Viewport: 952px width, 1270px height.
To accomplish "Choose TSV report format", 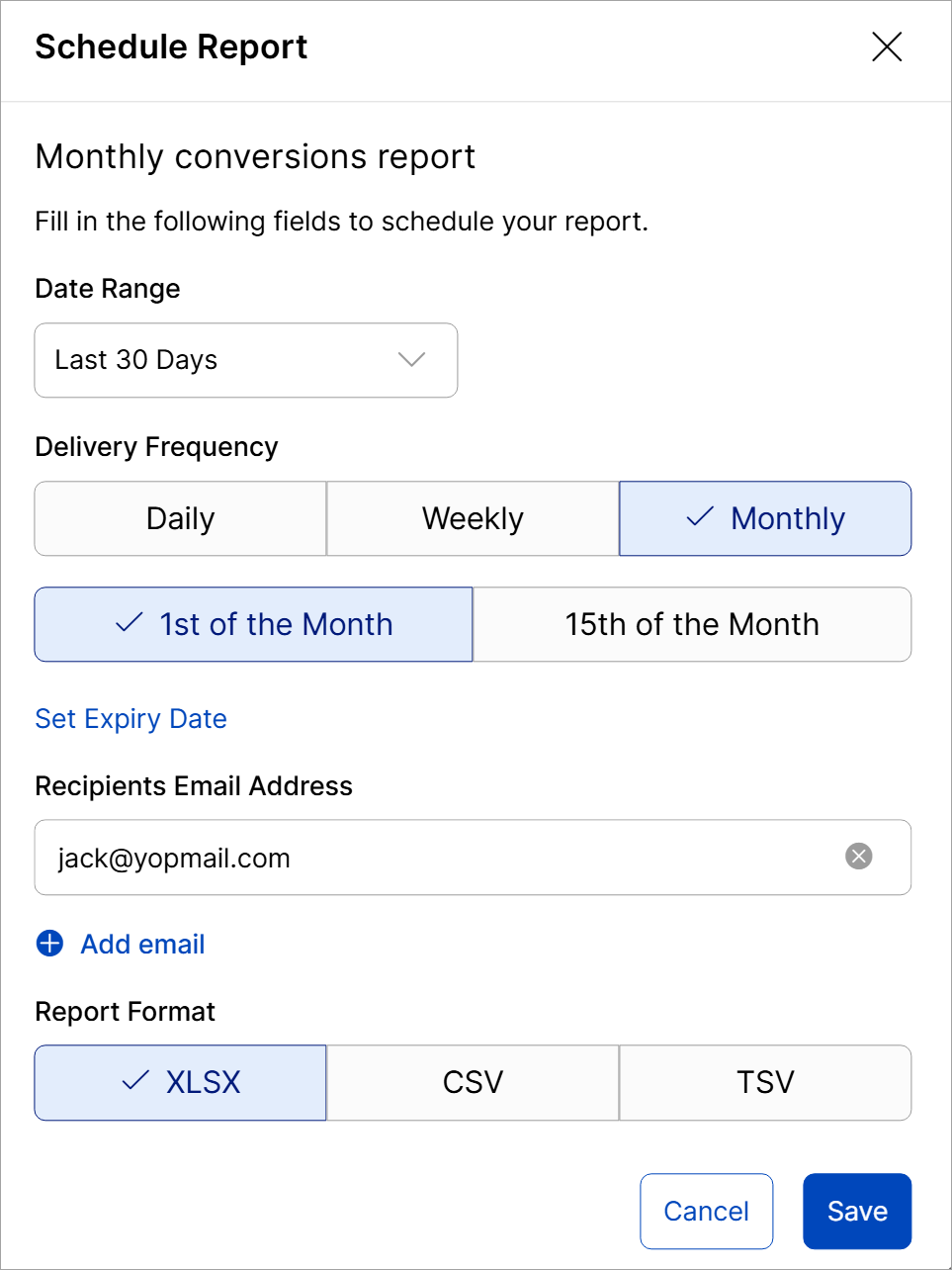I will click(x=765, y=1082).
